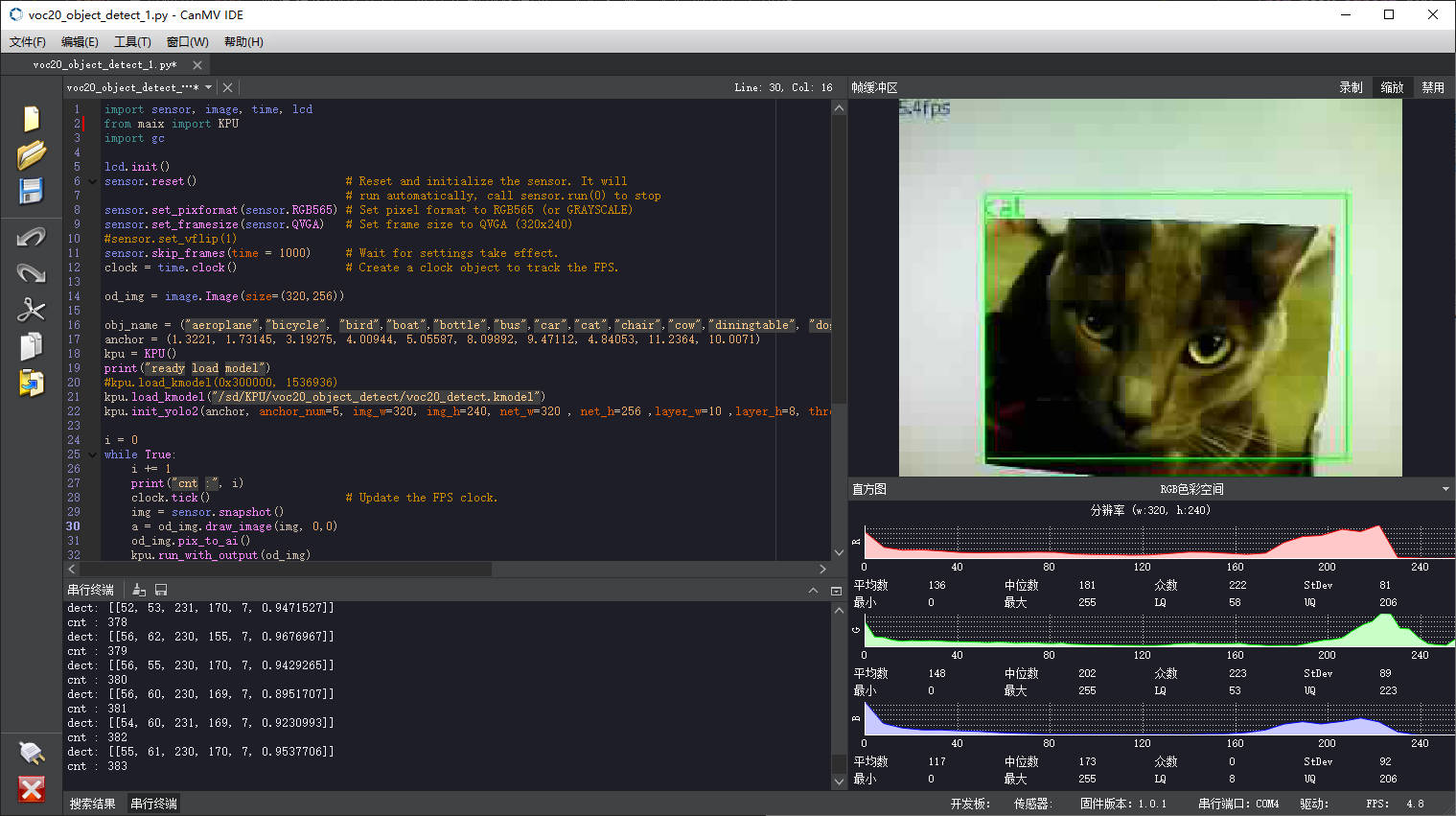Open the 工具(T) menu
1456x816 pixels.
point(132,42)
